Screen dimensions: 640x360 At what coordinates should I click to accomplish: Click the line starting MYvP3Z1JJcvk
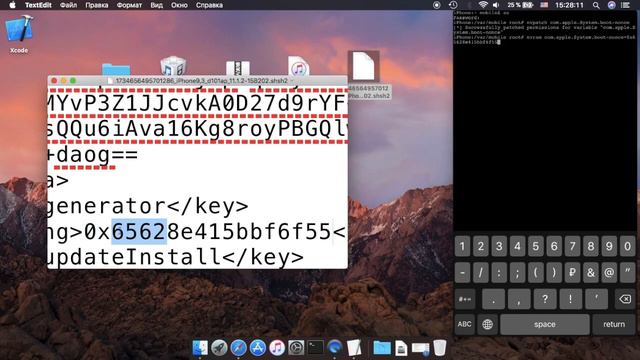(198, 103)
